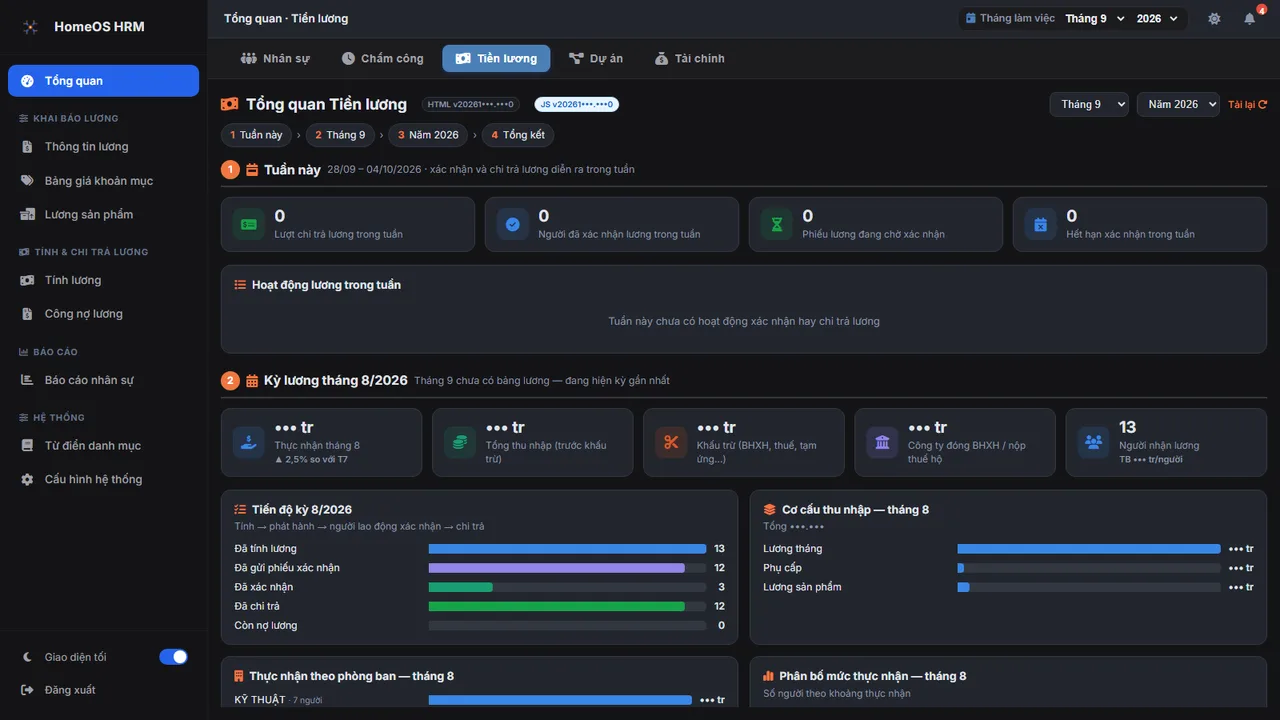Click the Tải lại reload link

click(x=1248, y=104)
